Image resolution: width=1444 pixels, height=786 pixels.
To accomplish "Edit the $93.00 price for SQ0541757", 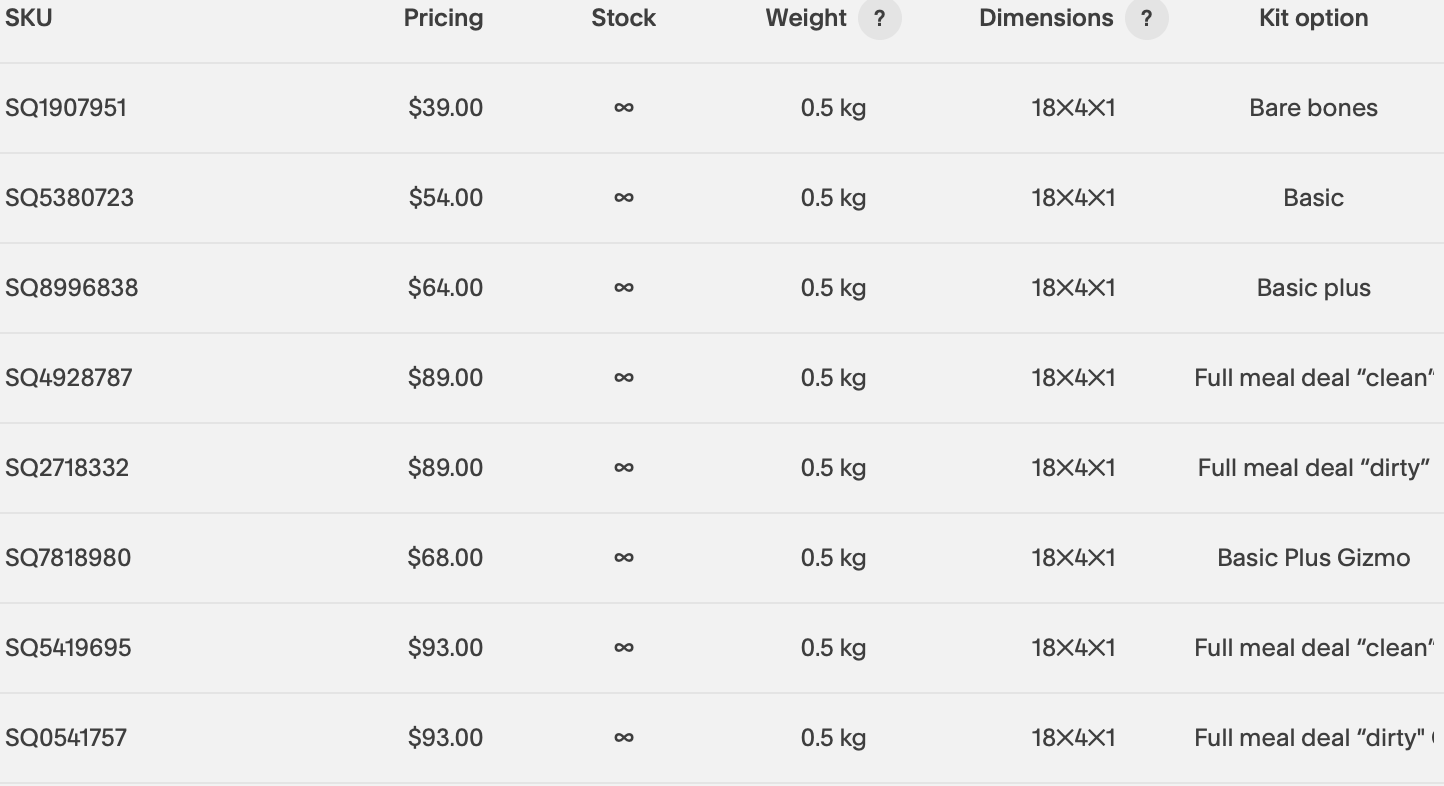I will pos(445,738).
